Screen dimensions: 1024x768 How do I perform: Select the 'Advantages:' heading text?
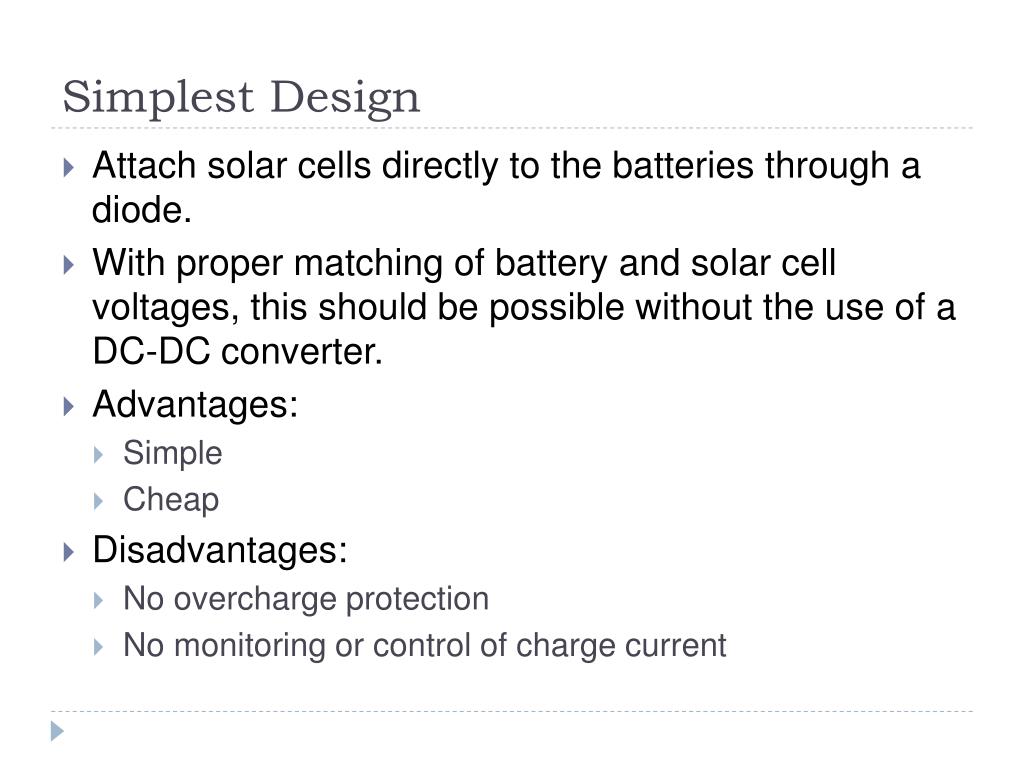tap(195, 406)
